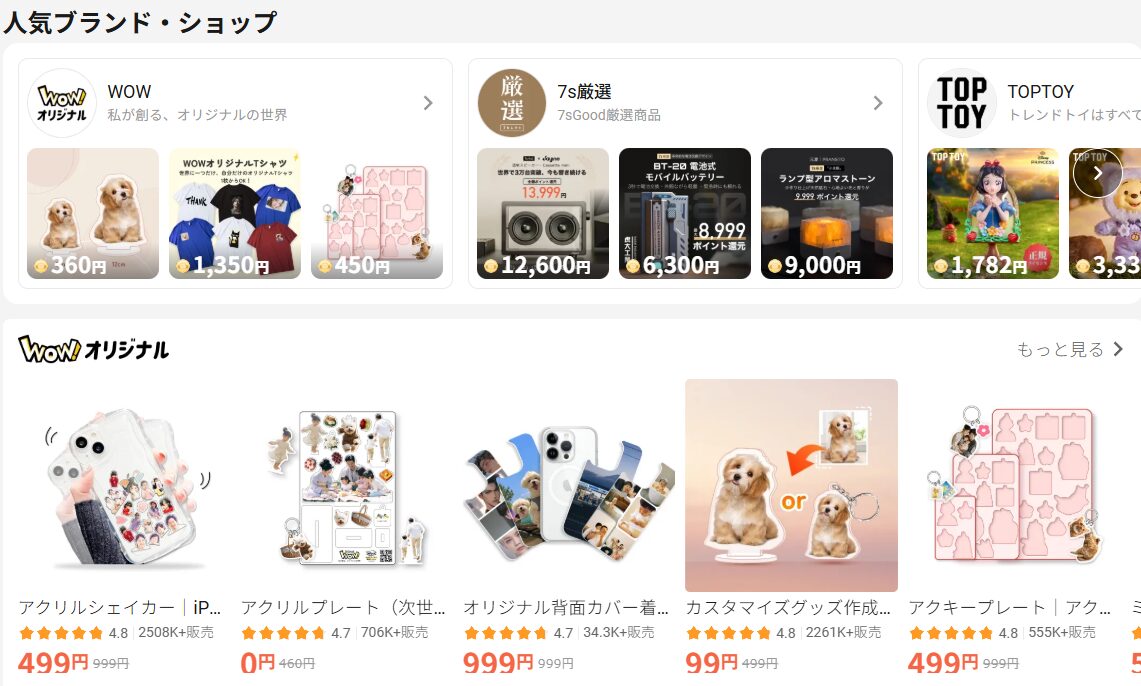
Task: Expand the 7s厳選 shop card chevron
Action: 878,103
